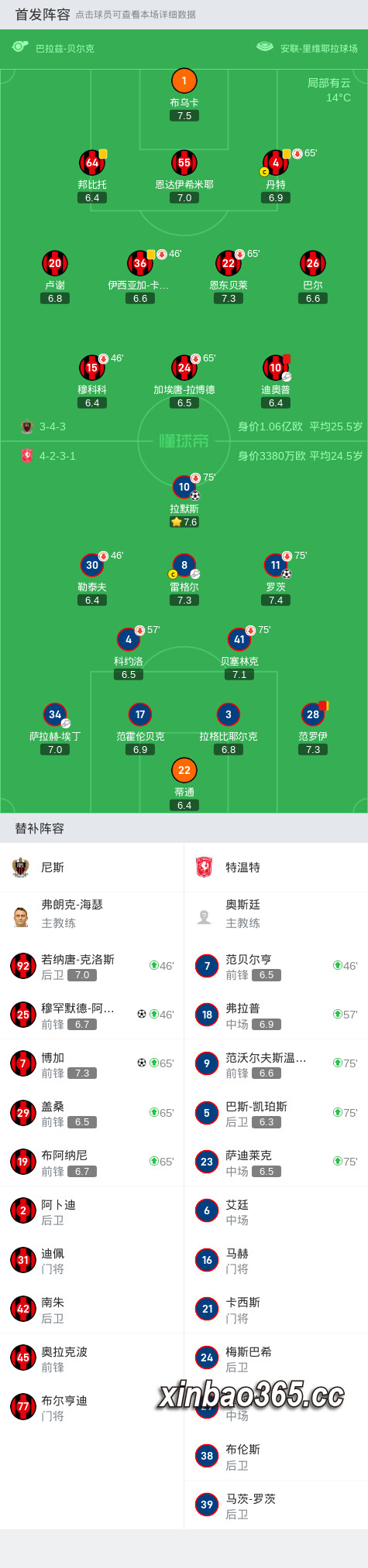This screenshot has height=1568, width=368.
Task: Click the 尼斯 team crest in substitutes
Action: click(x=21, y=867)
